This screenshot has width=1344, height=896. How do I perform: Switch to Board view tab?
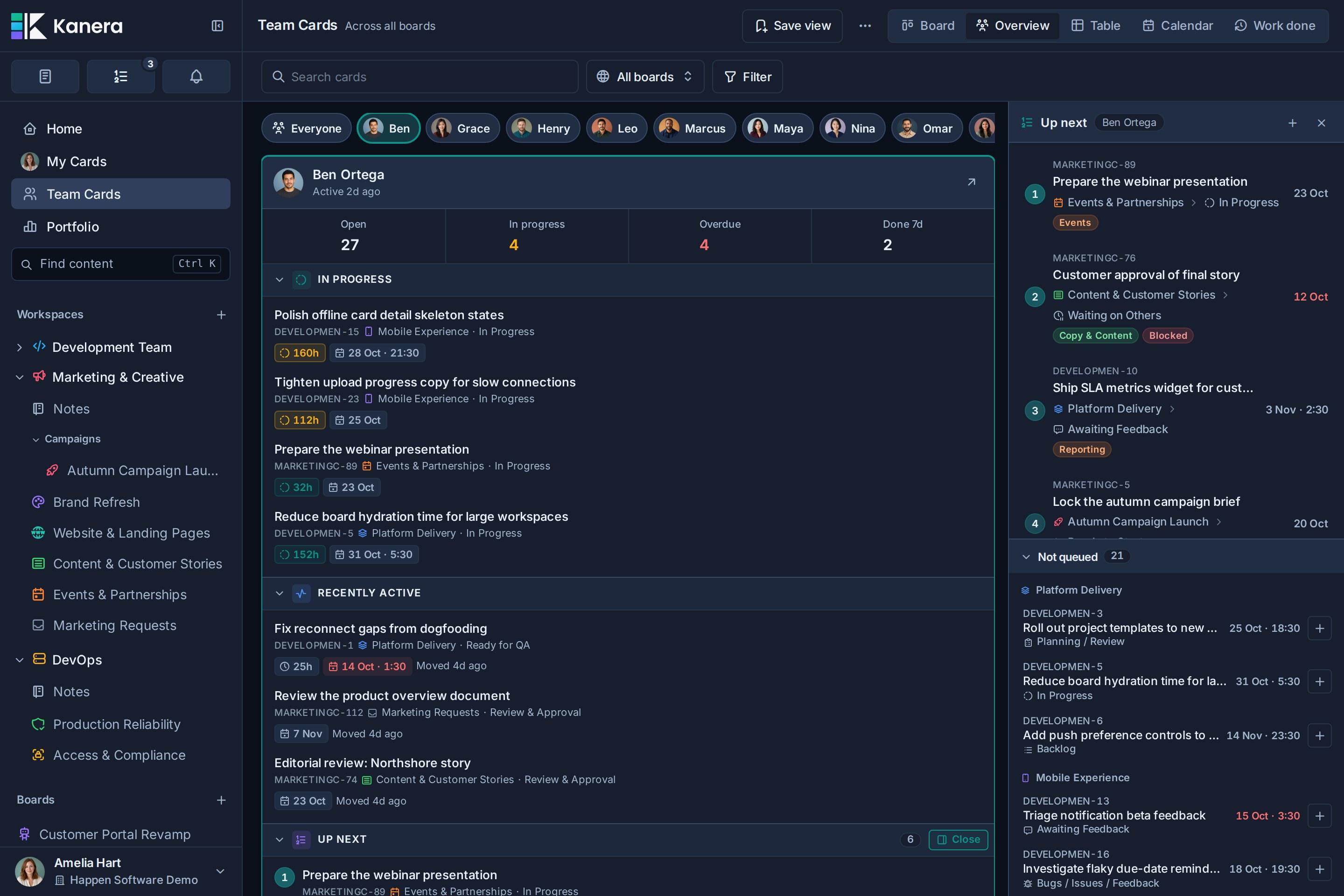(928, 26)
